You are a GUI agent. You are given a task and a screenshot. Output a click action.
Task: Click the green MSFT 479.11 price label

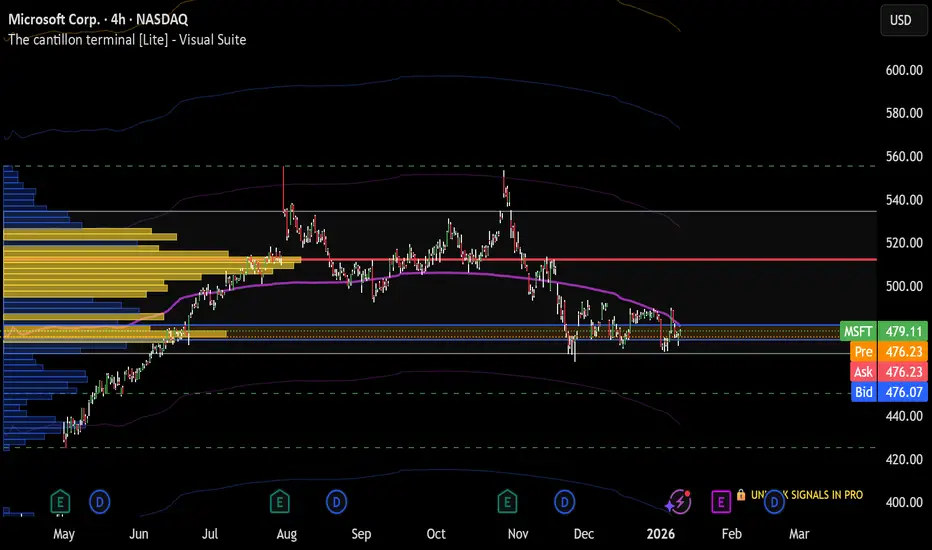[x=883, y=331]
